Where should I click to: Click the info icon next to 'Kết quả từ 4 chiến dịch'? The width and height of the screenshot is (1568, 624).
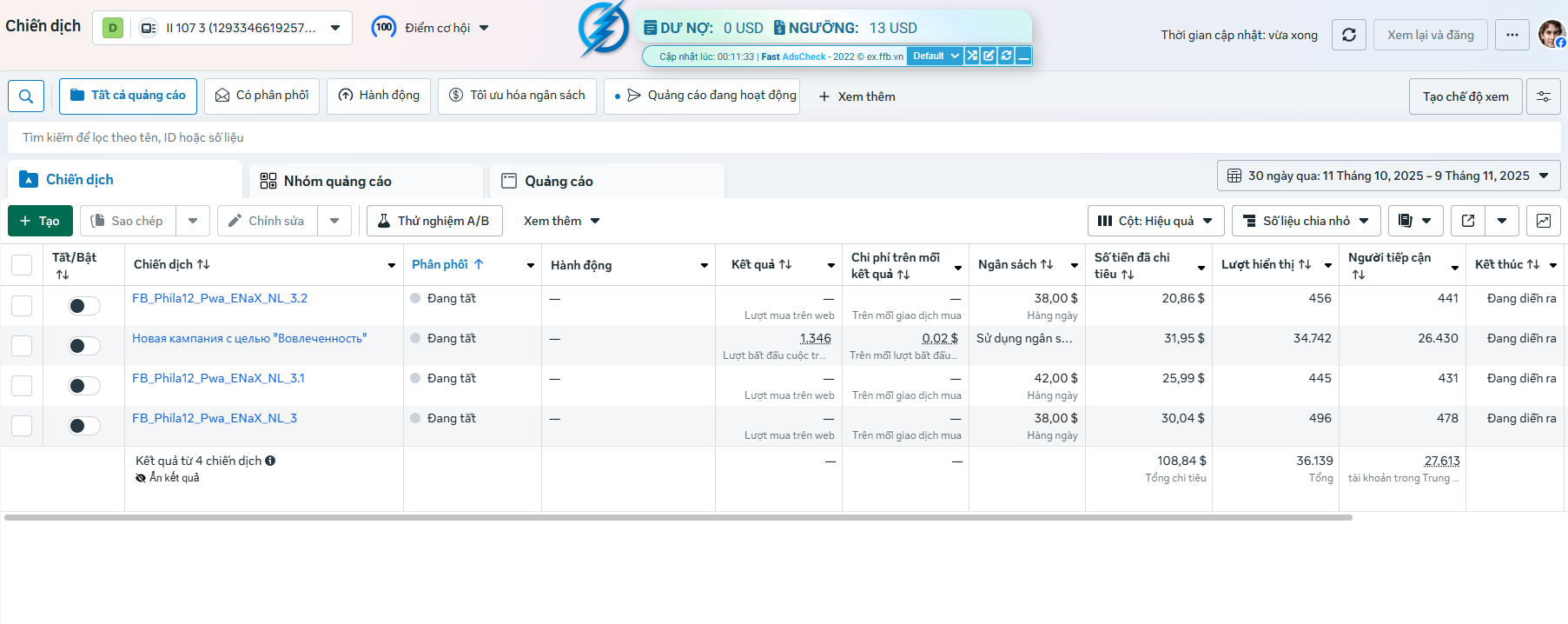coord(270,461)
